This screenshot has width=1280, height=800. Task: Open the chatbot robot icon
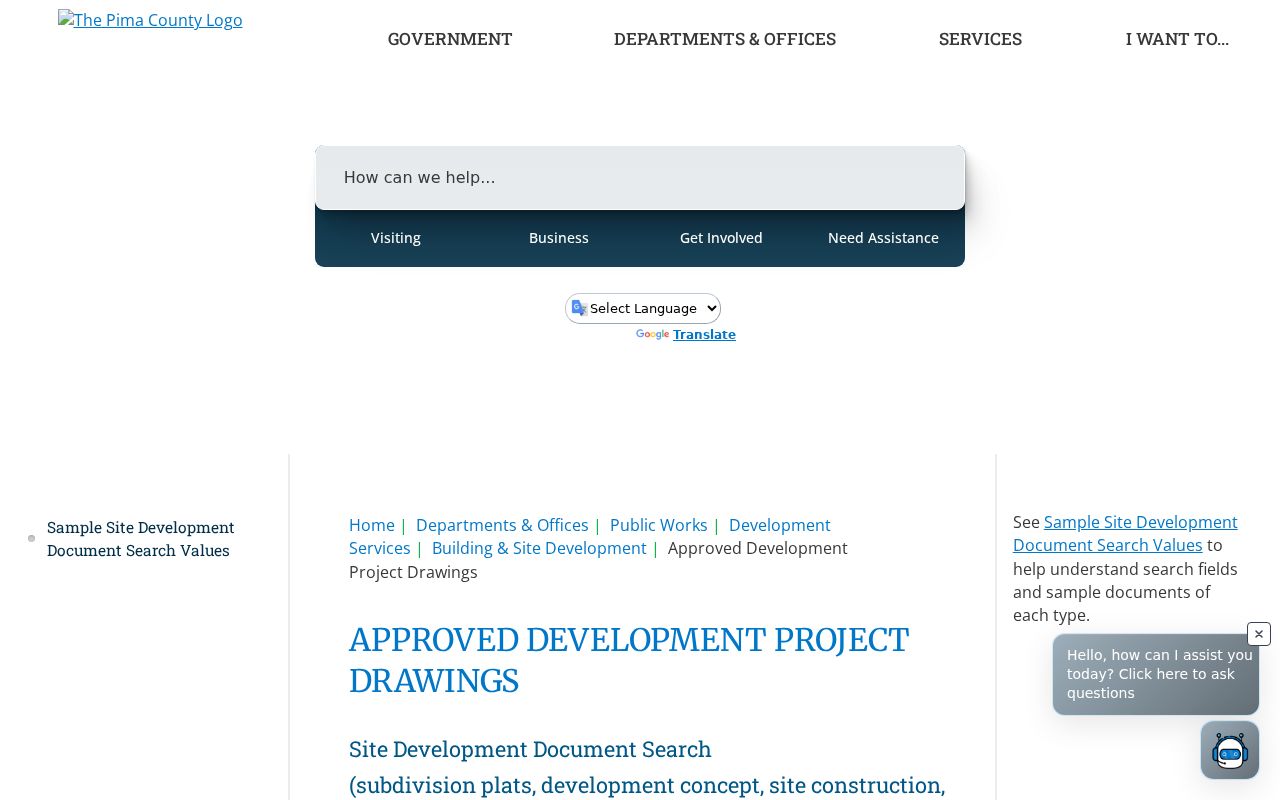click(1230, 750)
